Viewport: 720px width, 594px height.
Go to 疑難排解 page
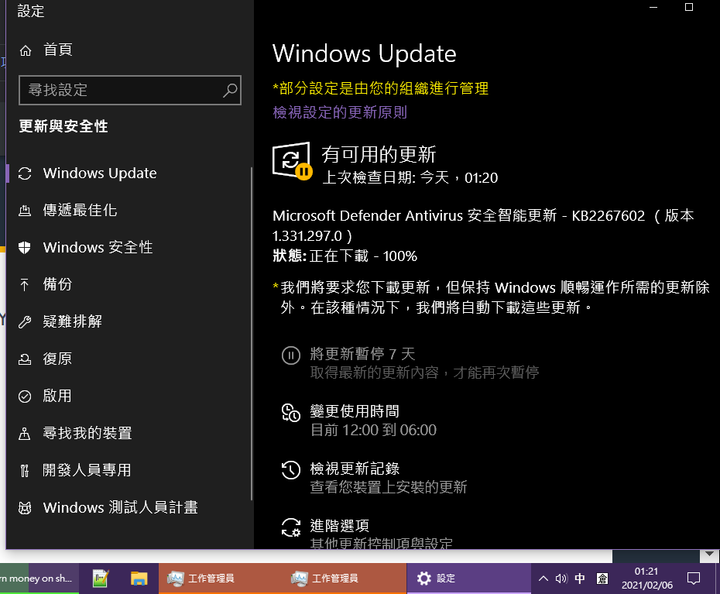tap(129, 322)
